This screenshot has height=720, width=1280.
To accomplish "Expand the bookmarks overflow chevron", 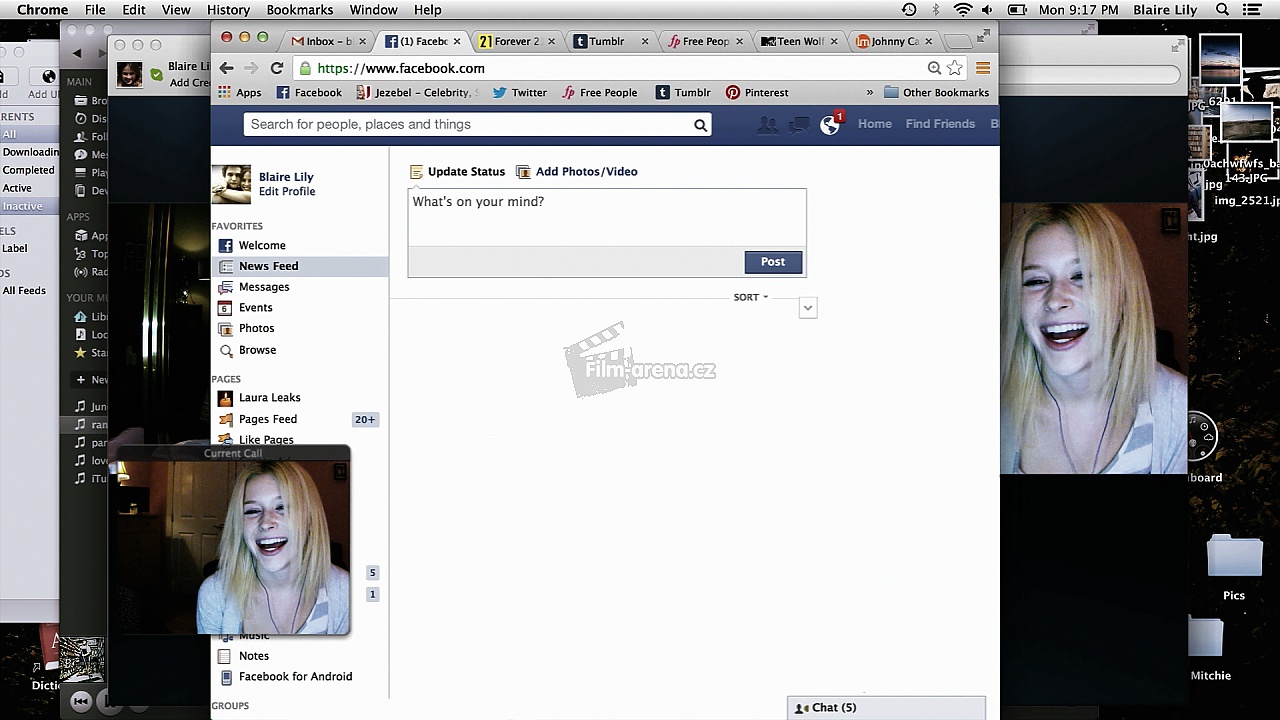I will 869,92.
